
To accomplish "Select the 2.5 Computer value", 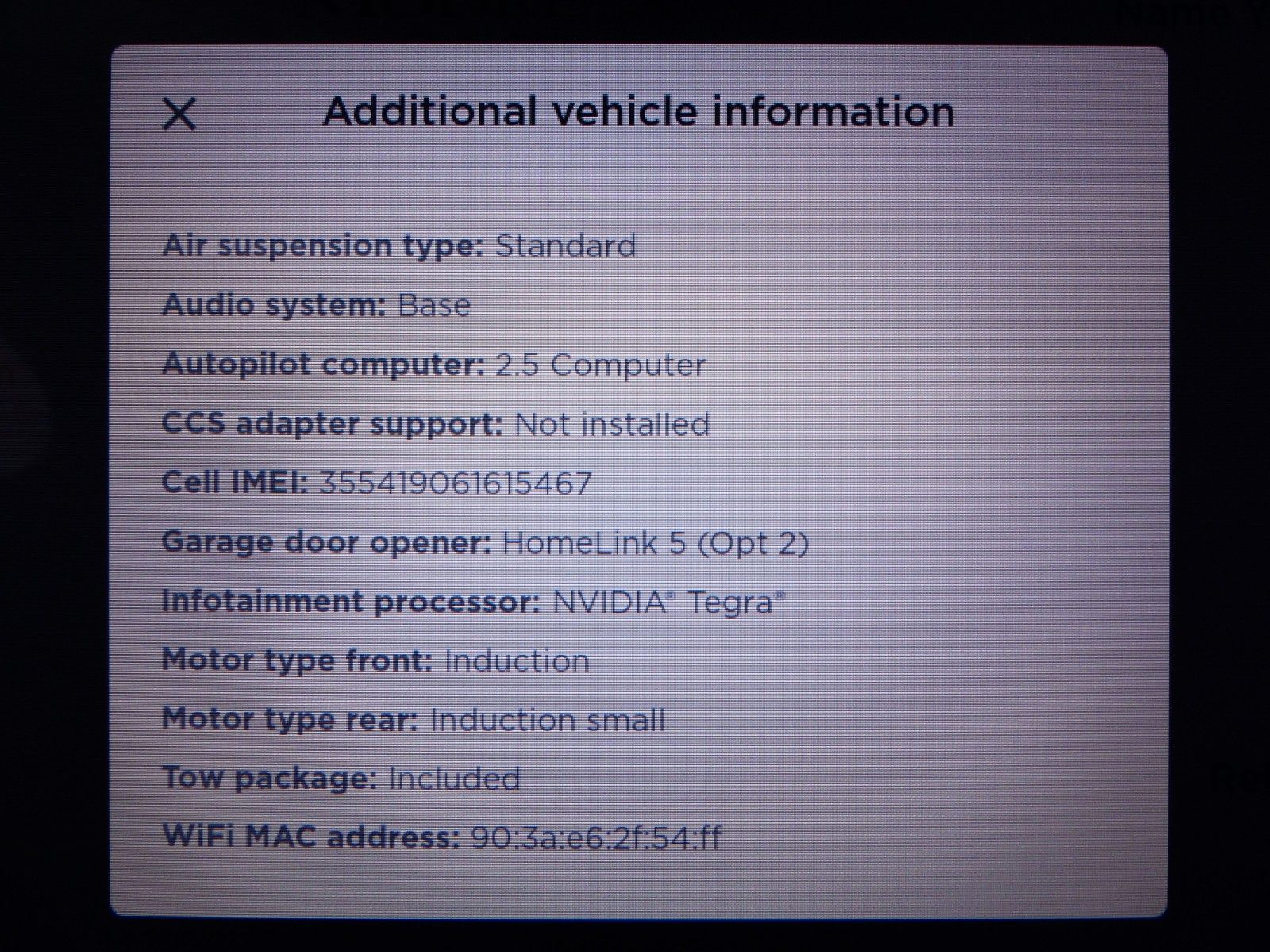I will 601,365.
